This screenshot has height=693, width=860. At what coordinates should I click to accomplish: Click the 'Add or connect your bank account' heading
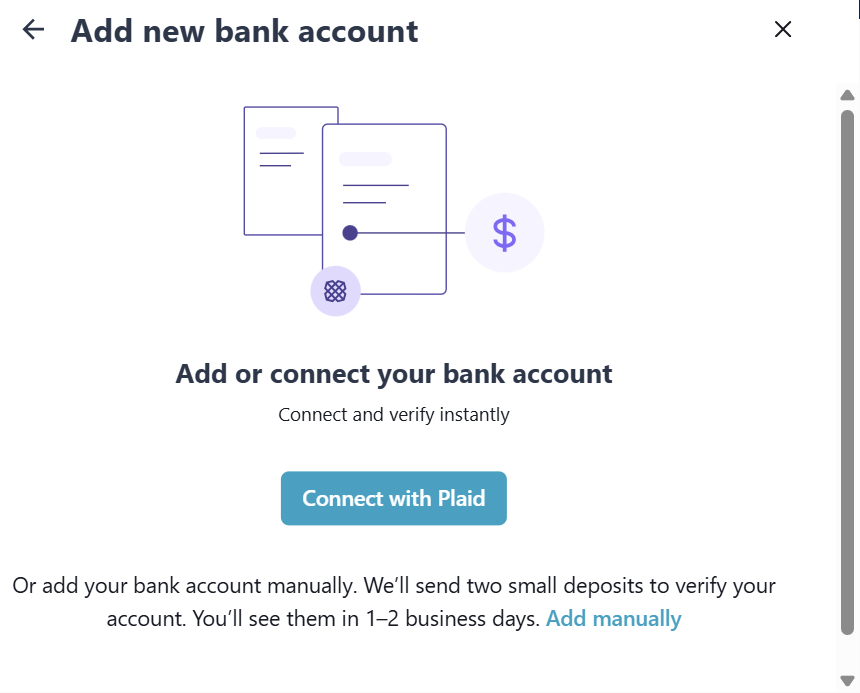point(394,374)
